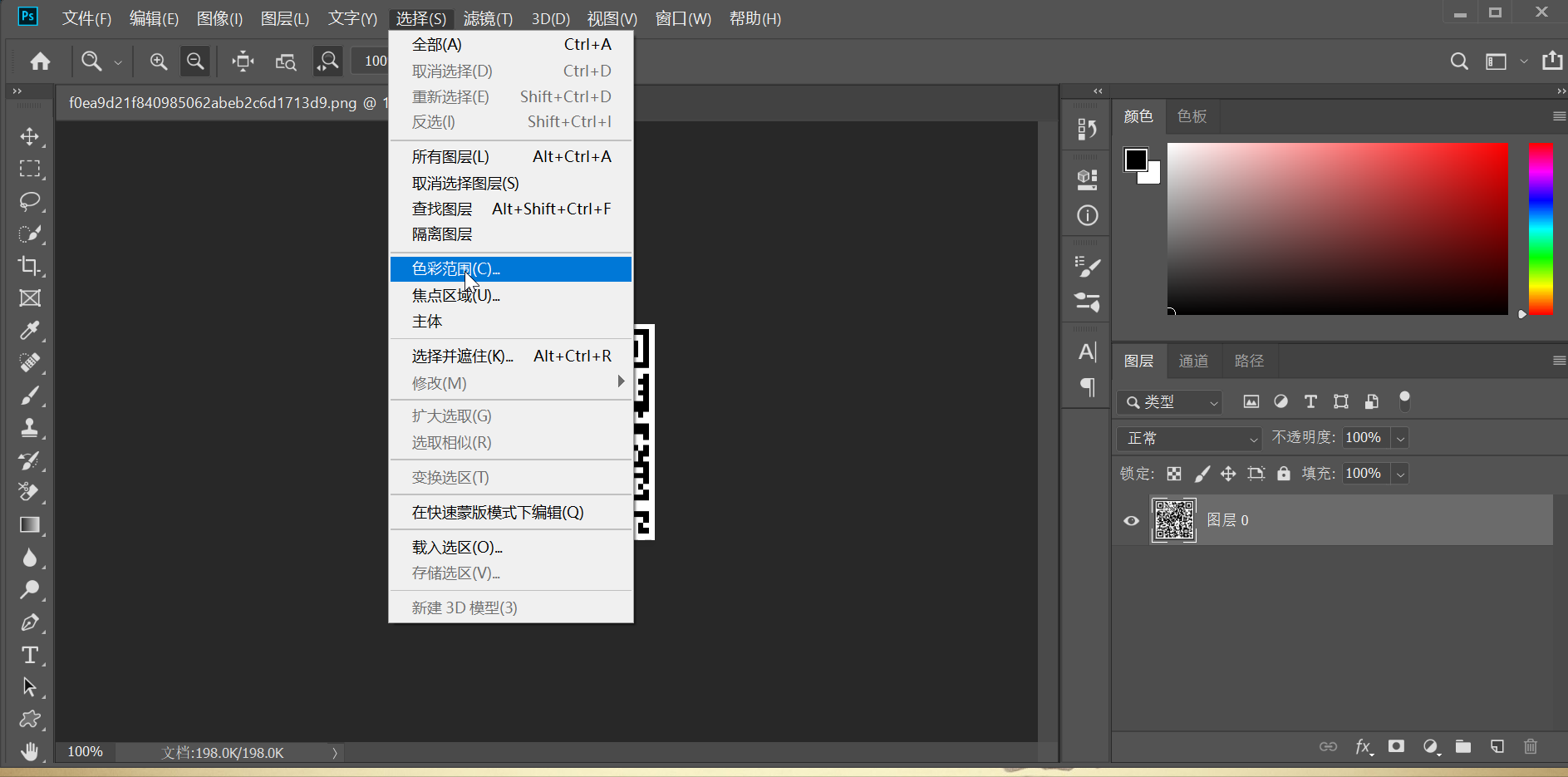Select the History Brush tool
Viewport: 1568px width, 777px height.
tap(30, 460)
